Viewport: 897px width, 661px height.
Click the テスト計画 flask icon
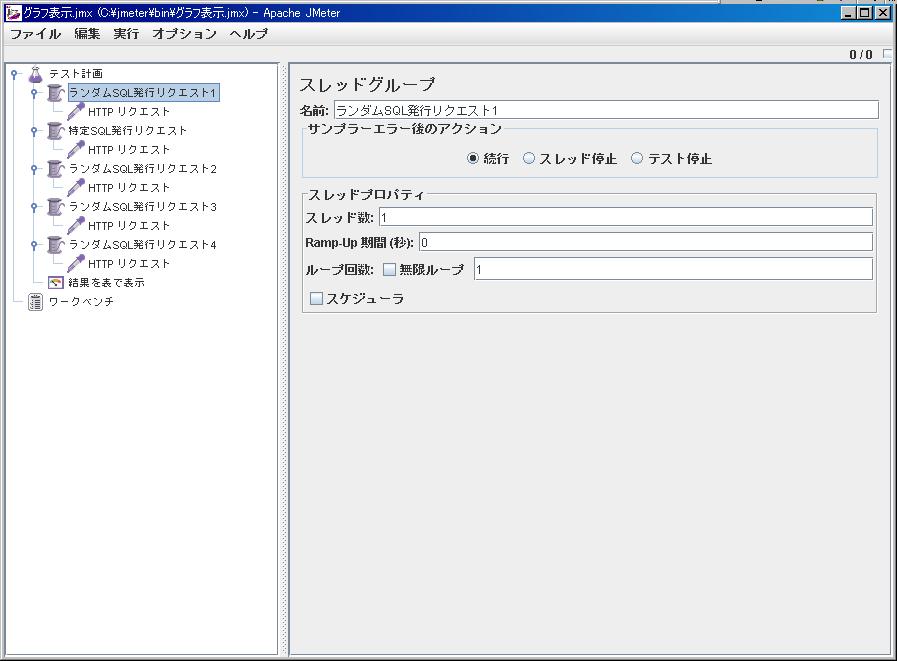35,74
